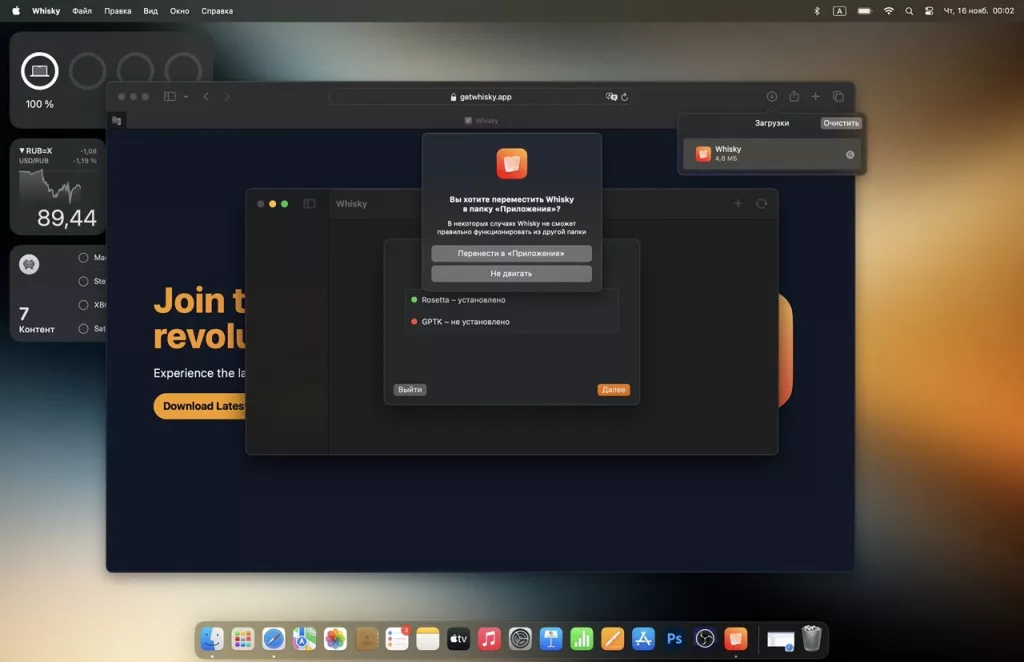
Task: Select the Whisky tab in Safari
Action: tap(481, 121)
